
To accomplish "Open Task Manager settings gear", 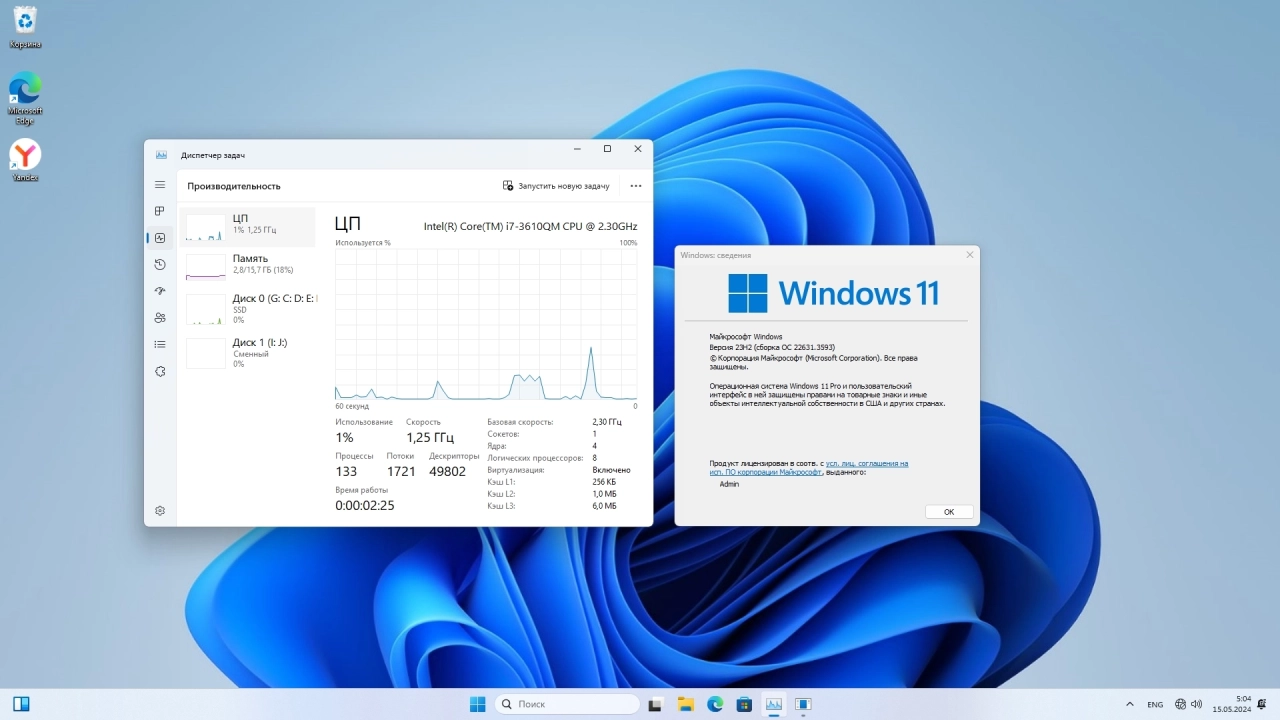I will pos(160,511).
